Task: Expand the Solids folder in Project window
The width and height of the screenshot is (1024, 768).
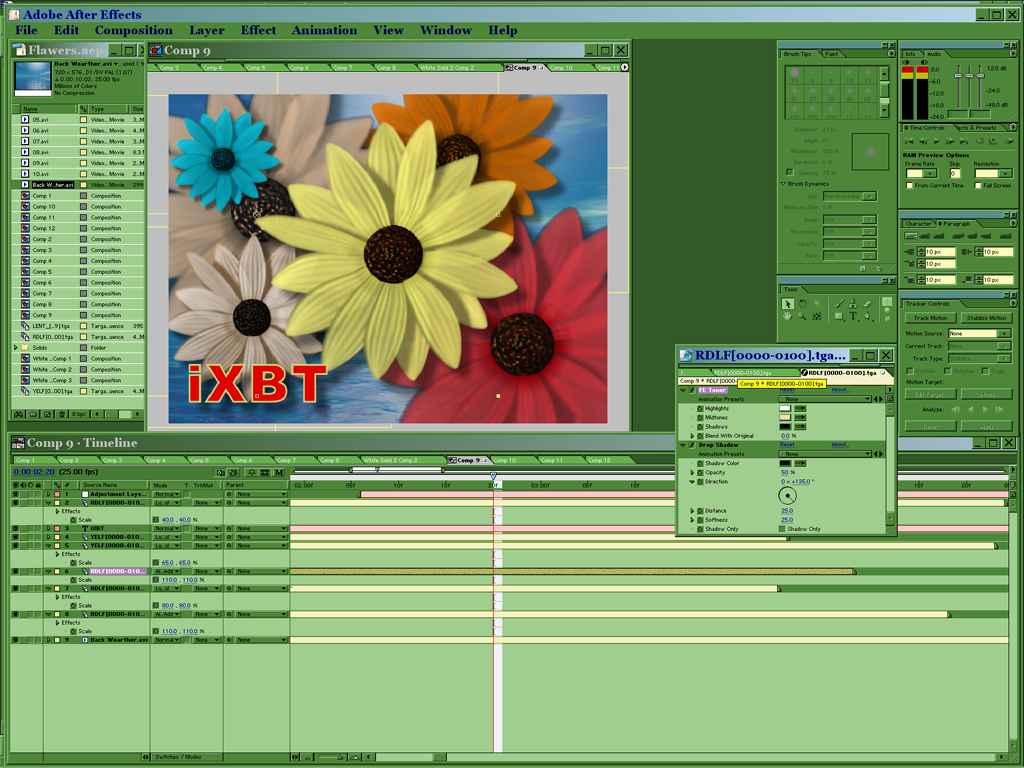Action: [16, 347]
